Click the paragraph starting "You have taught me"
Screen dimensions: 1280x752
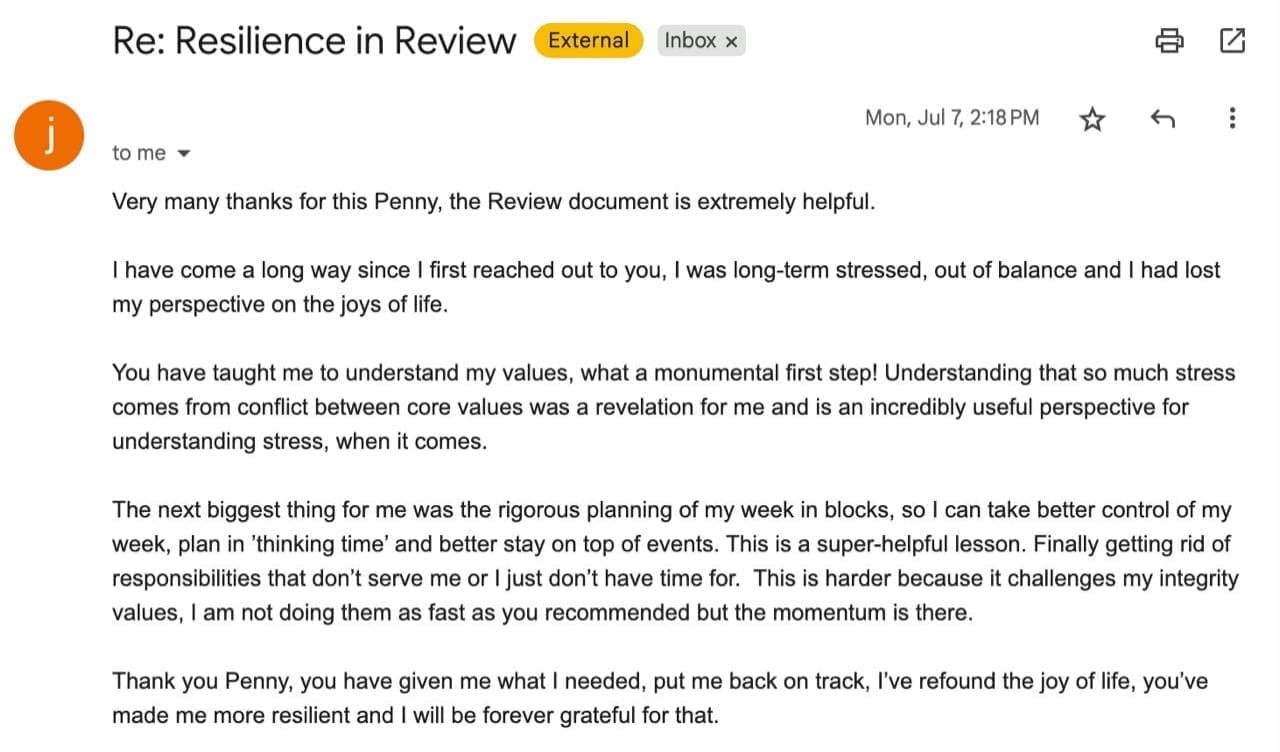[x=674, y=407]
